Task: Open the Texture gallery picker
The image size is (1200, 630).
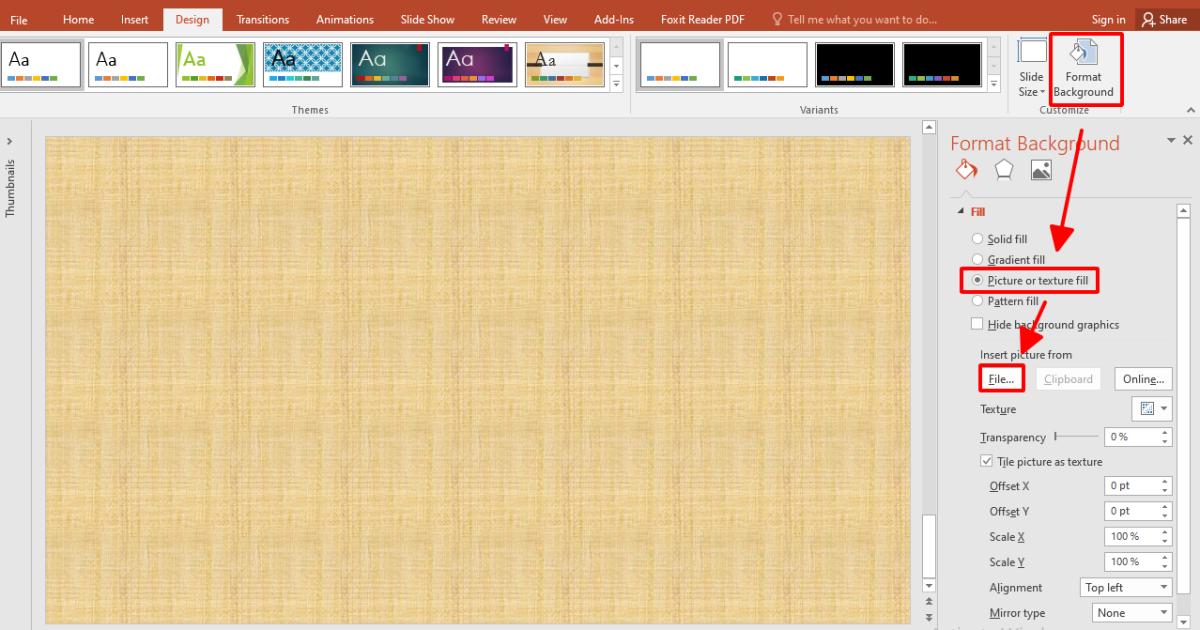Action: coord(1150,408)
